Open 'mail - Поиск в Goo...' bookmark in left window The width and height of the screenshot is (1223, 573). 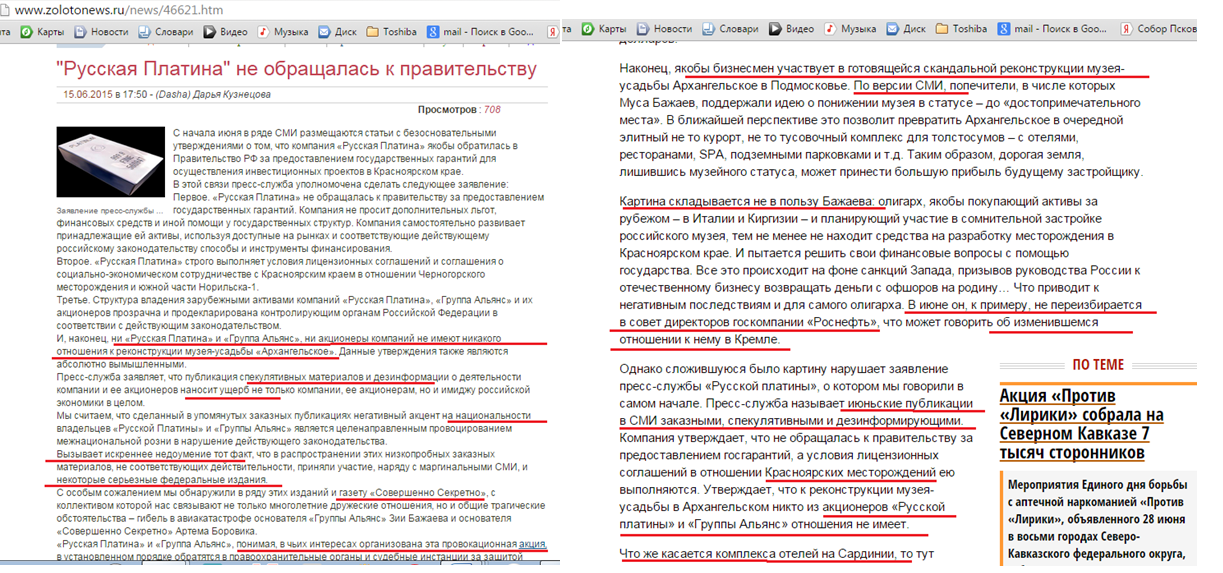click(x=482, y=32)
